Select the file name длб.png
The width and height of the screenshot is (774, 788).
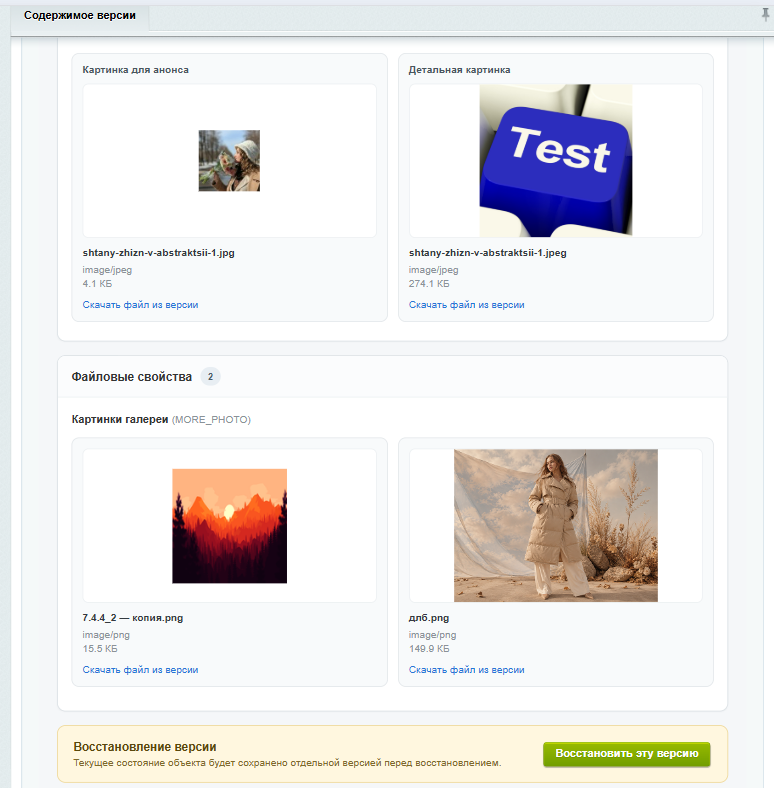tap(429, 618)
